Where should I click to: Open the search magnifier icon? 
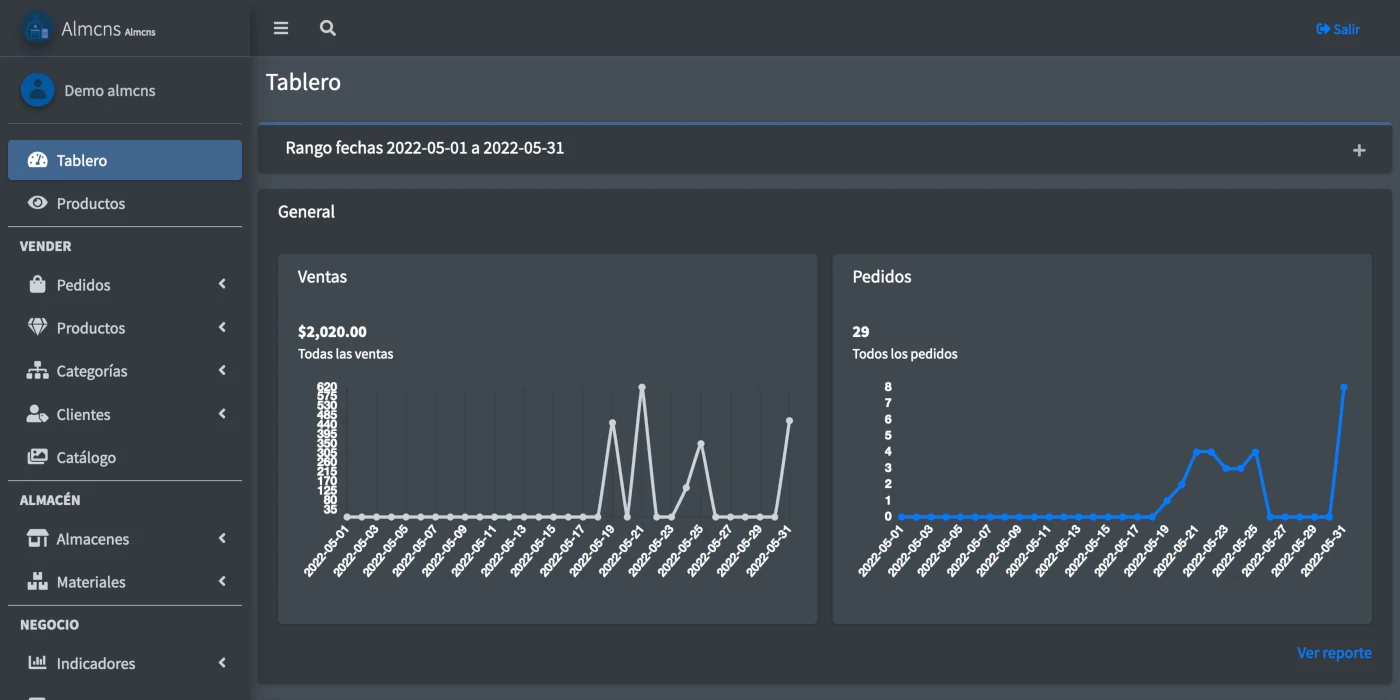coord(327,28)
